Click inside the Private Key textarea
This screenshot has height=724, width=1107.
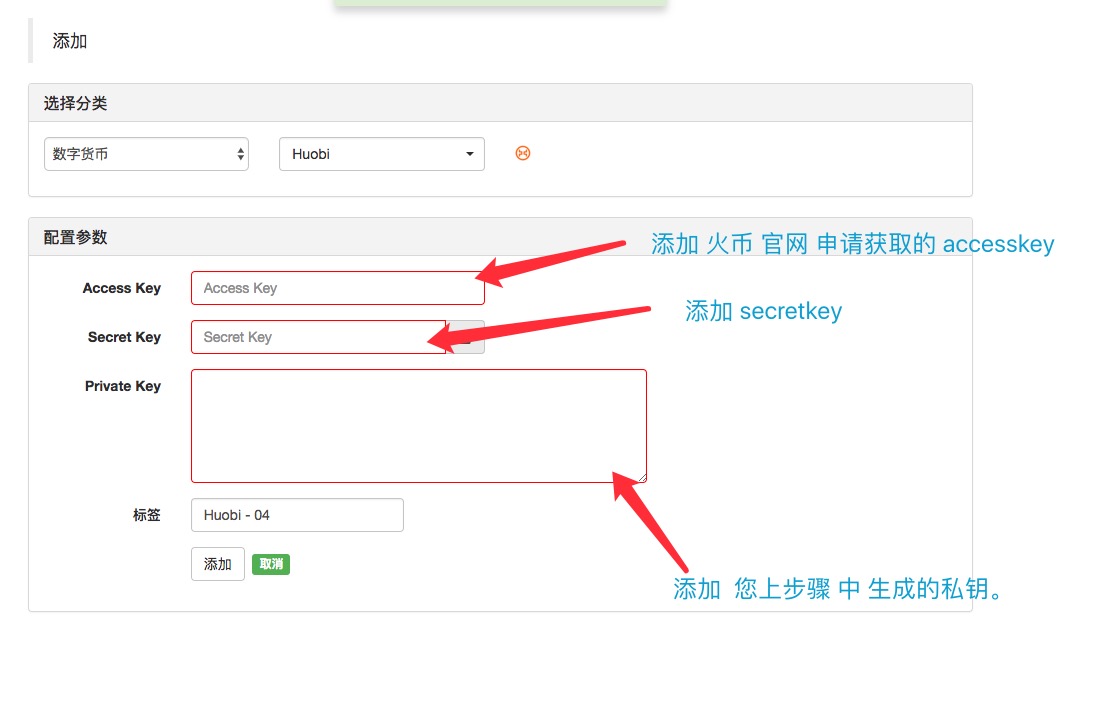pyautogui.click(x=418, y=425)
